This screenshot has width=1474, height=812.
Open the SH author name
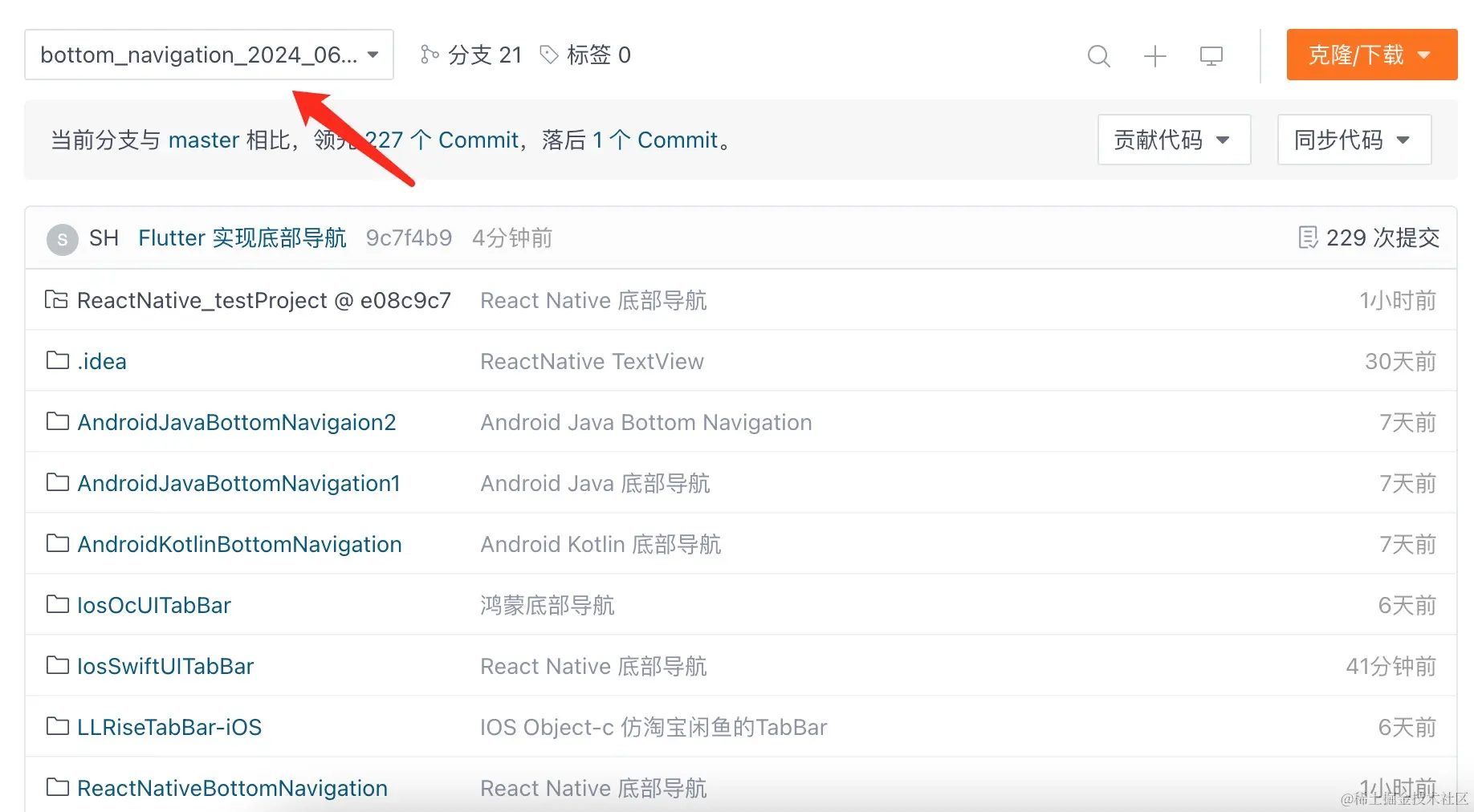coord(104,238)
